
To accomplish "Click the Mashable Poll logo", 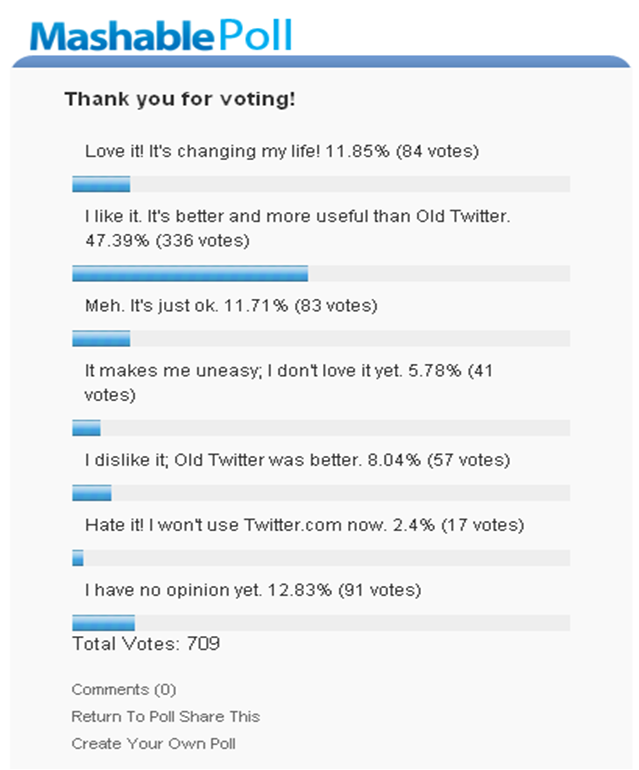I will tap(161, 35).
